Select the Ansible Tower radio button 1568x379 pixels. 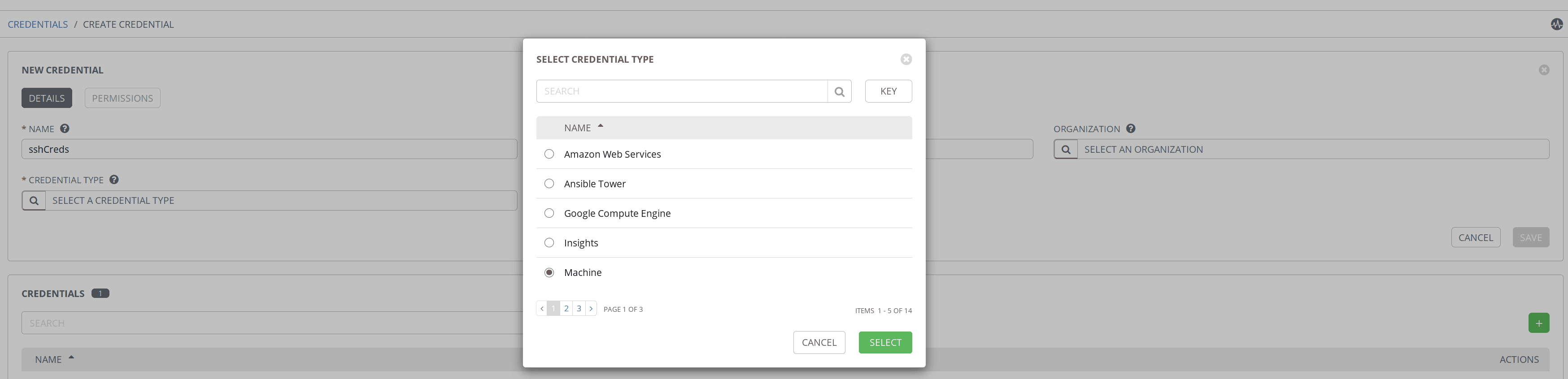[549, 184]
